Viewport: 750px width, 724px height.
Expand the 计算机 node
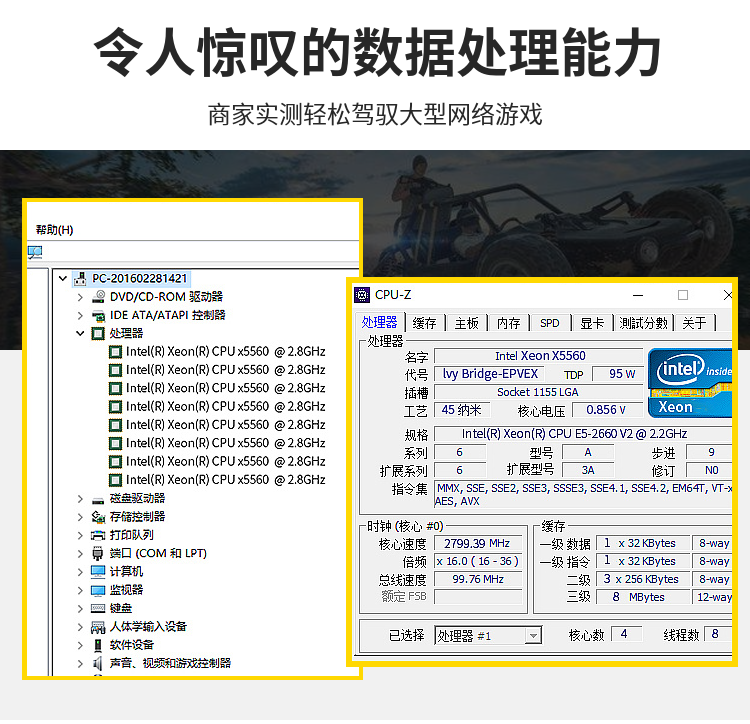80,572
